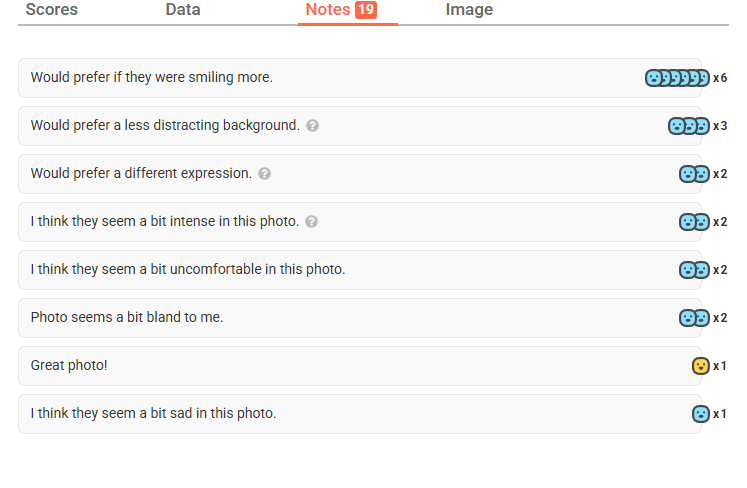
Task: Open the Image tab
Action: click(x=469, y=10)
